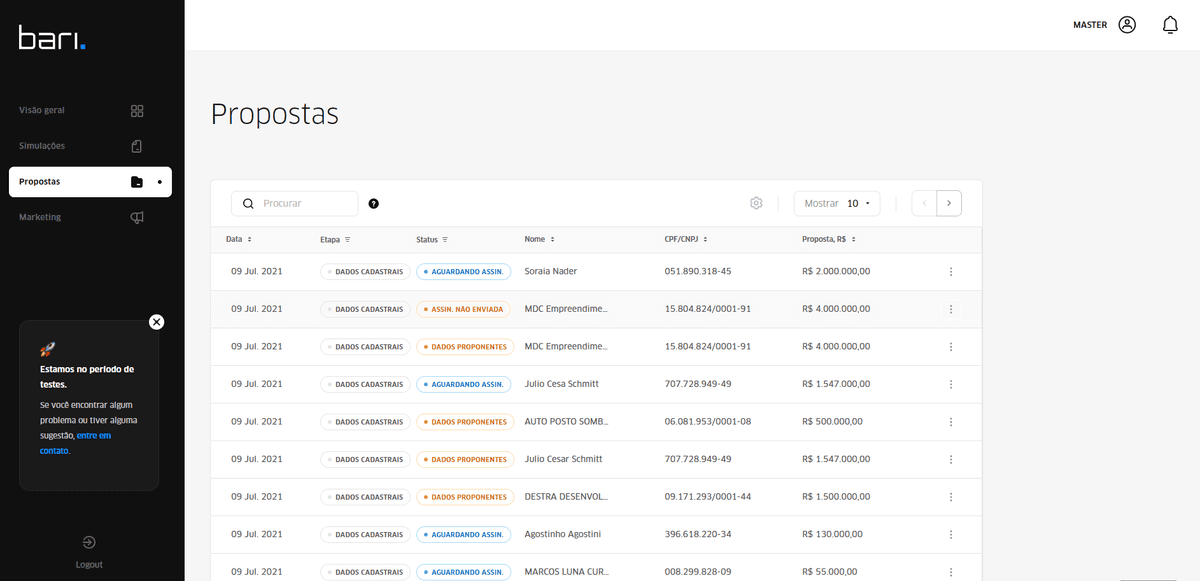Image resolution: width=1200 pixels, height=581 pixels.
Task: Click the help question mark icon
Action: [x=374, y=204]
